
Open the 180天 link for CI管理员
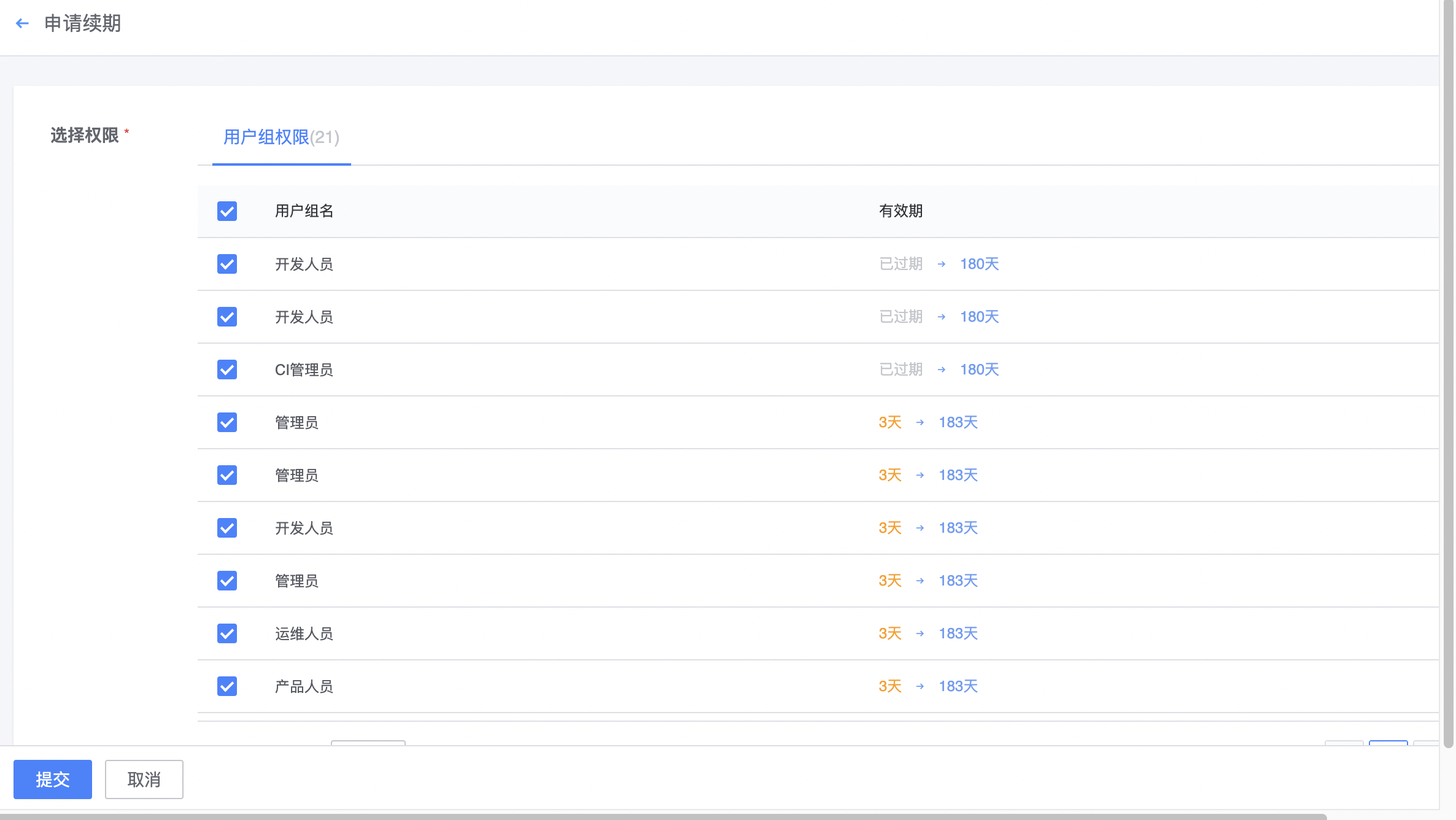979,369
